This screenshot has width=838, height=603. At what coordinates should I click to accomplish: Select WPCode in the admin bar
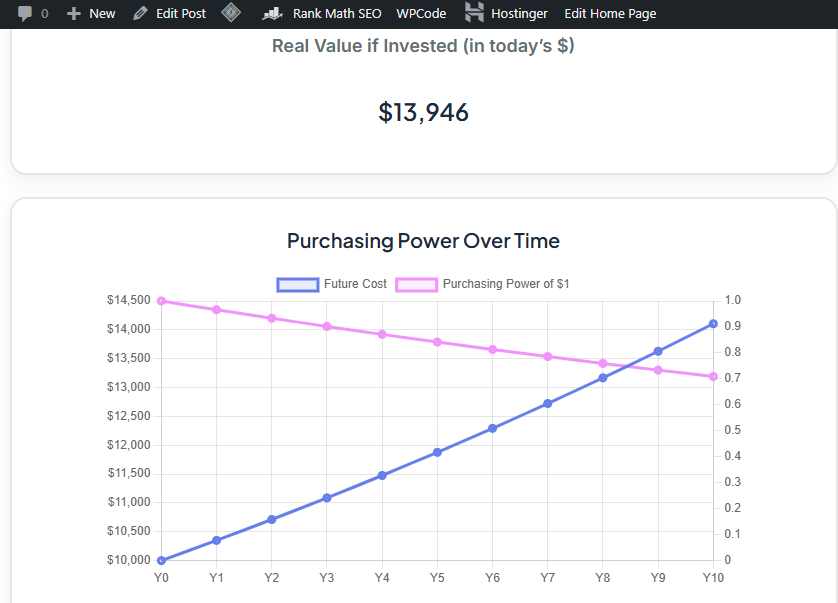pos(421,13)
